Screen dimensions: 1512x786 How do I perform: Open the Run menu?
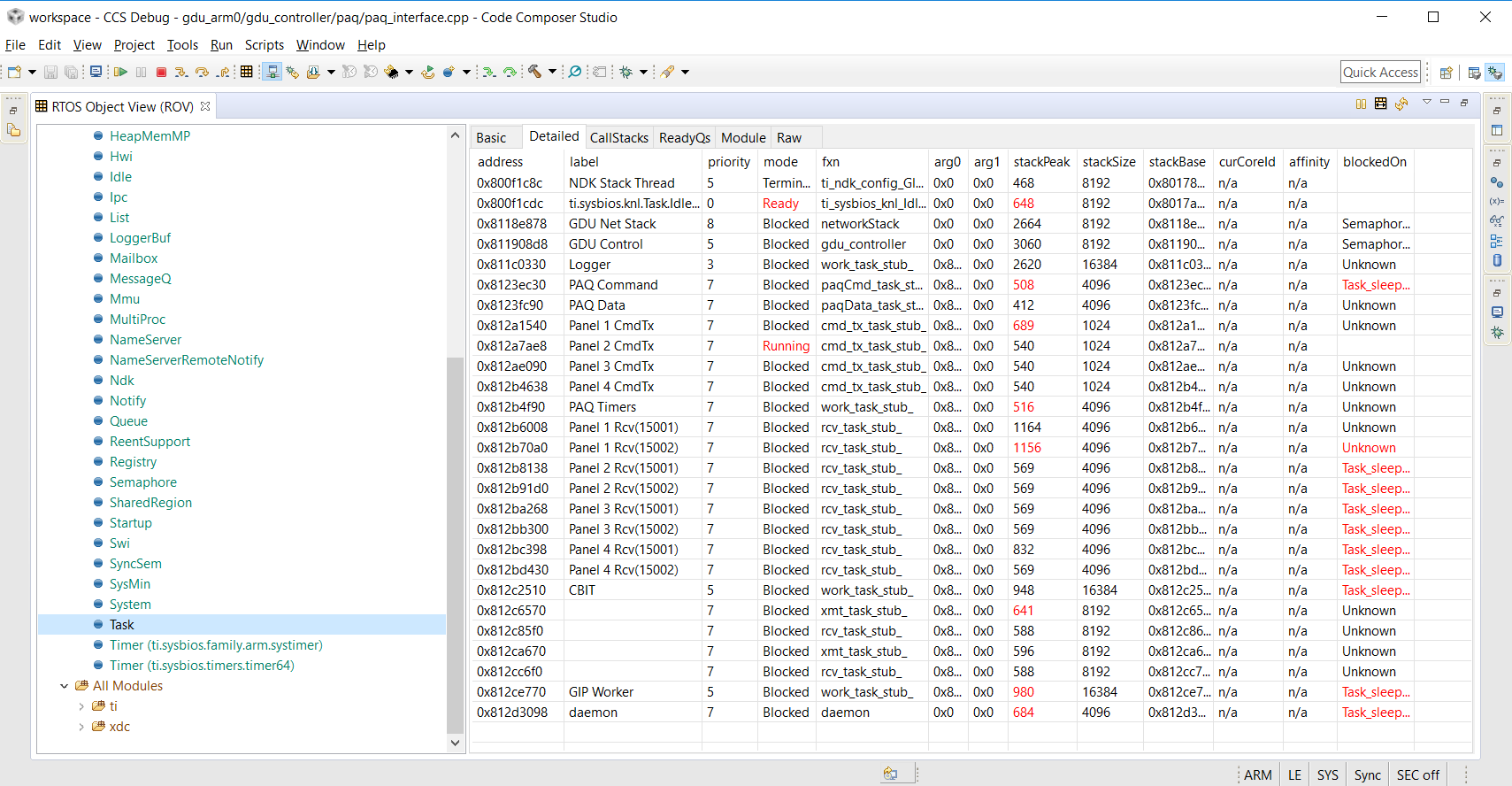pos(221,45)
